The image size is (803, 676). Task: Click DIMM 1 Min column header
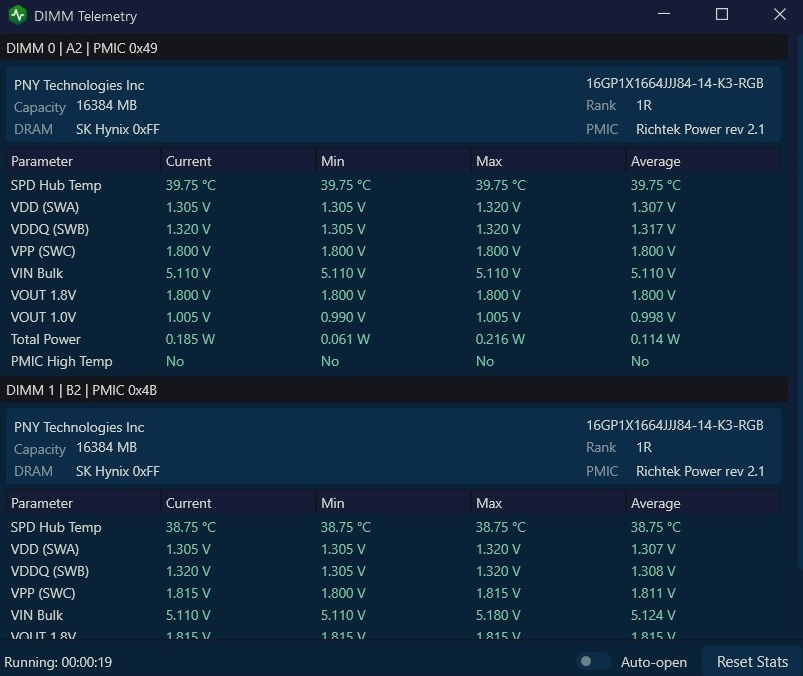point(394,503)
